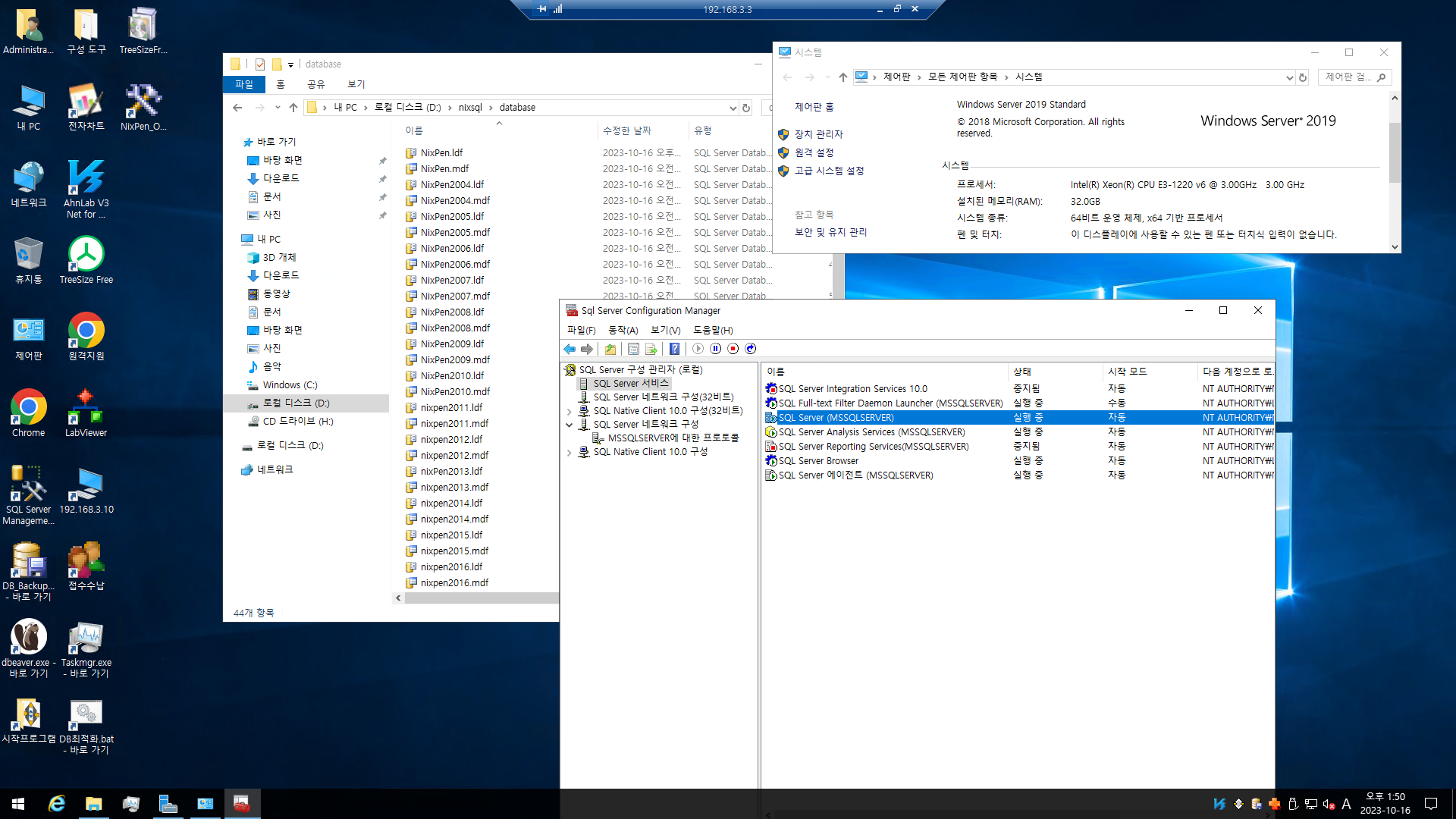Open System window address bar dropdown
The width and height of the screenshot is (1456, 819).
click(1289, 77)
